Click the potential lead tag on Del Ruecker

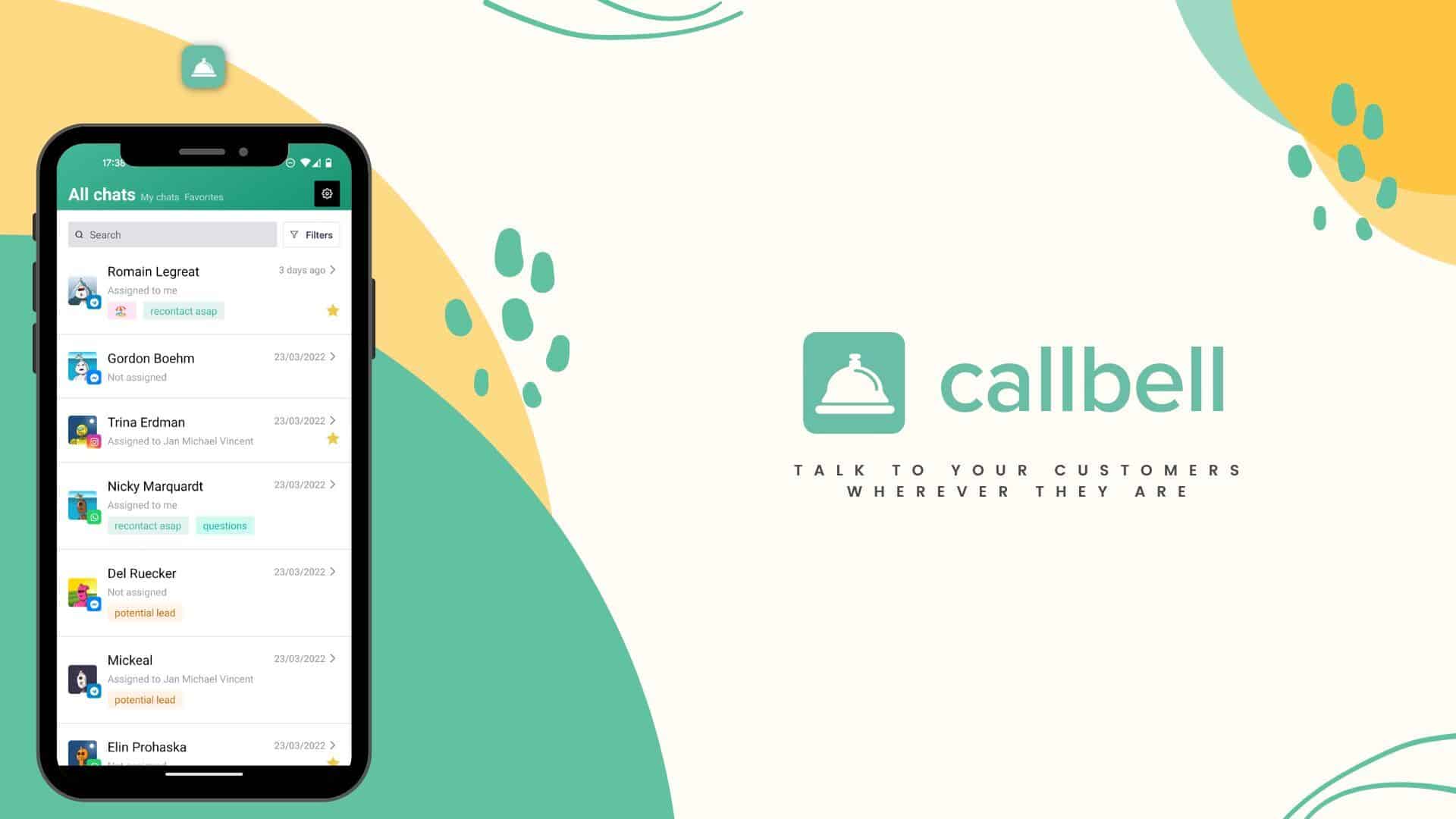point(145,612)
